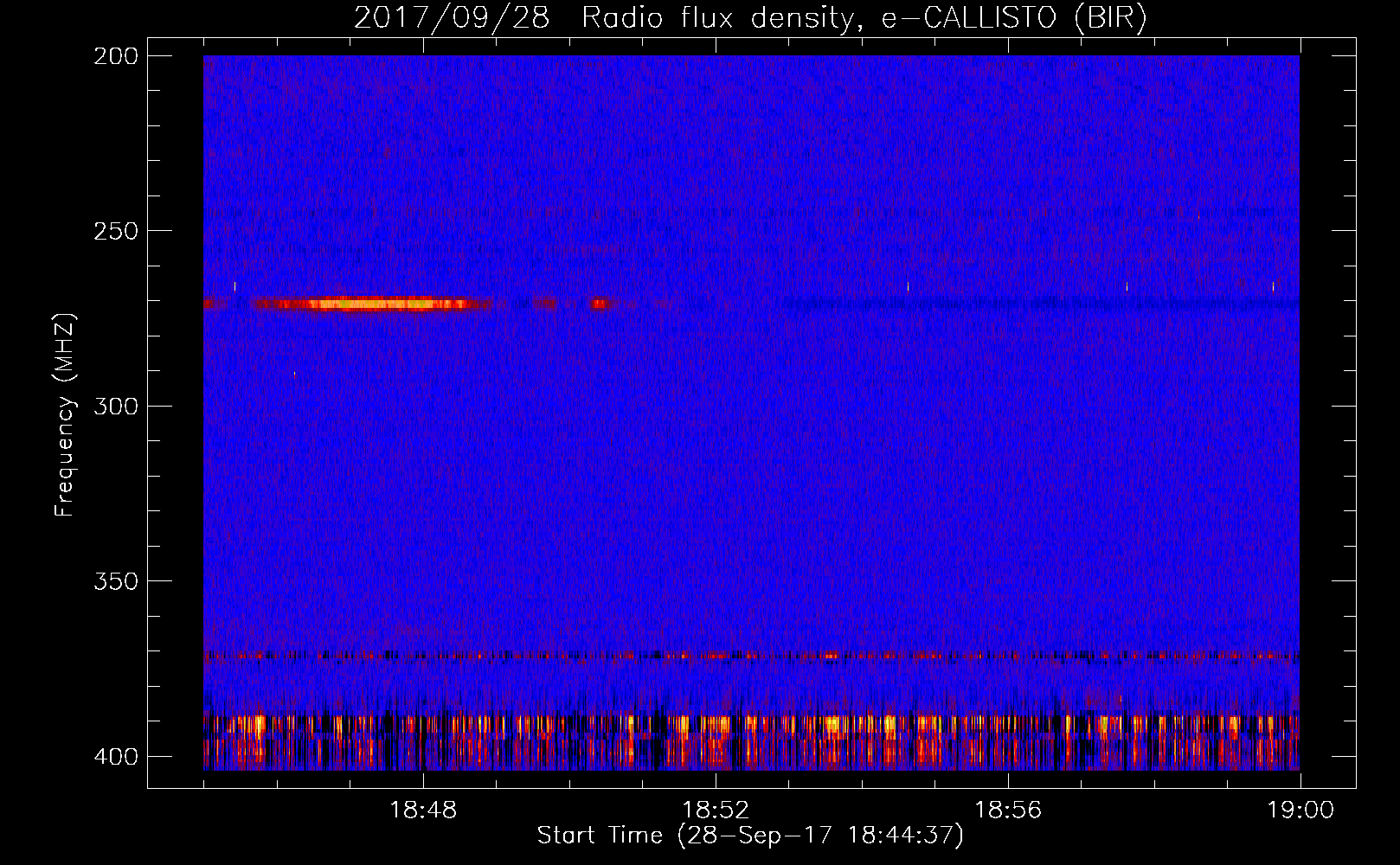This screenshot has height=865, width=1400.
Task: Click the red interference band near 372 MHz
Action: (x=751, y=656)
